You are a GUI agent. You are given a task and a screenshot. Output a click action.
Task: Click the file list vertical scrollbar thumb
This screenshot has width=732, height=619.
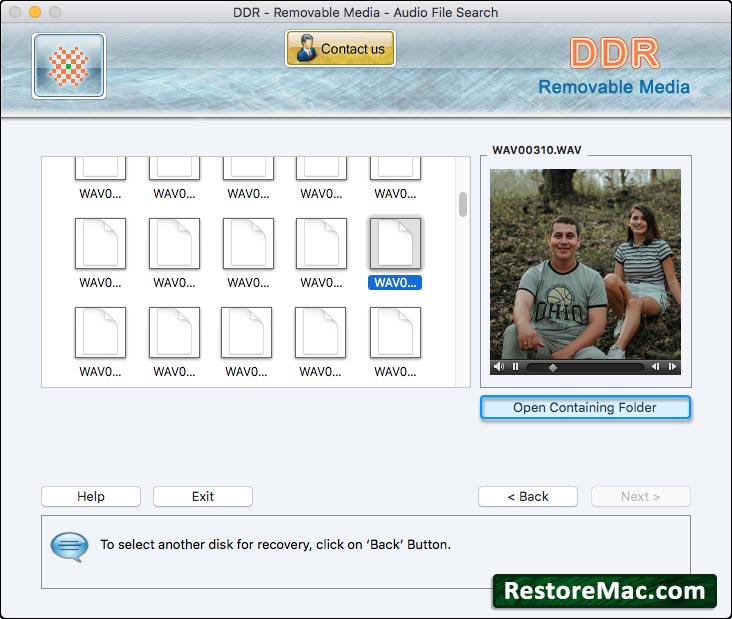463,204
